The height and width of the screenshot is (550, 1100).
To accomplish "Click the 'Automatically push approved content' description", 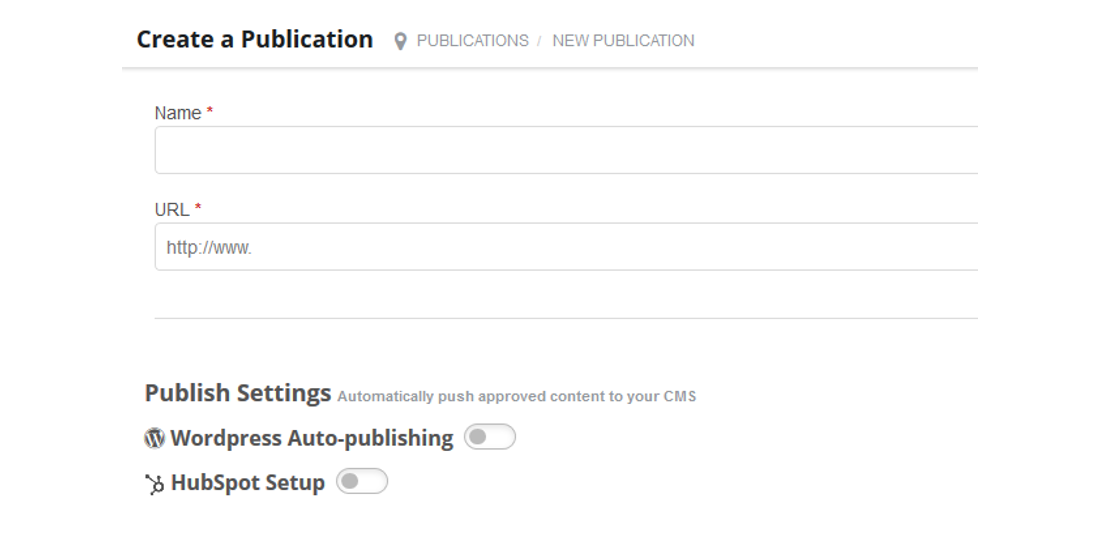I will [x=516, y=396].
